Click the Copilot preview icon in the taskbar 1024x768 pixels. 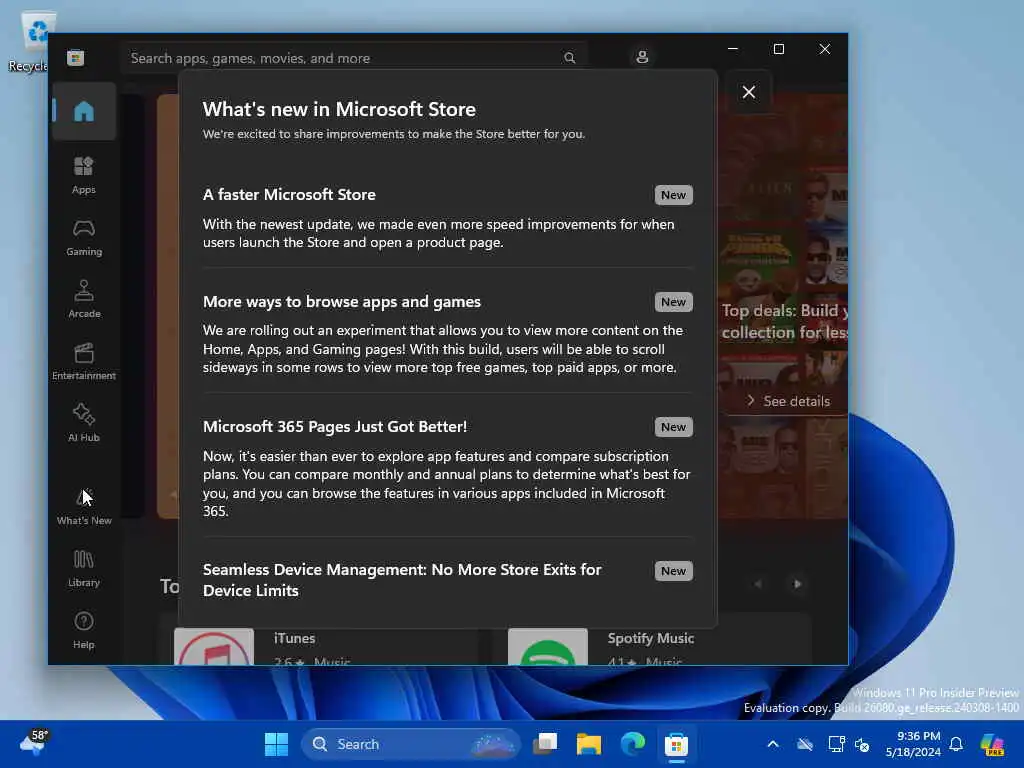tap(992, 744)
